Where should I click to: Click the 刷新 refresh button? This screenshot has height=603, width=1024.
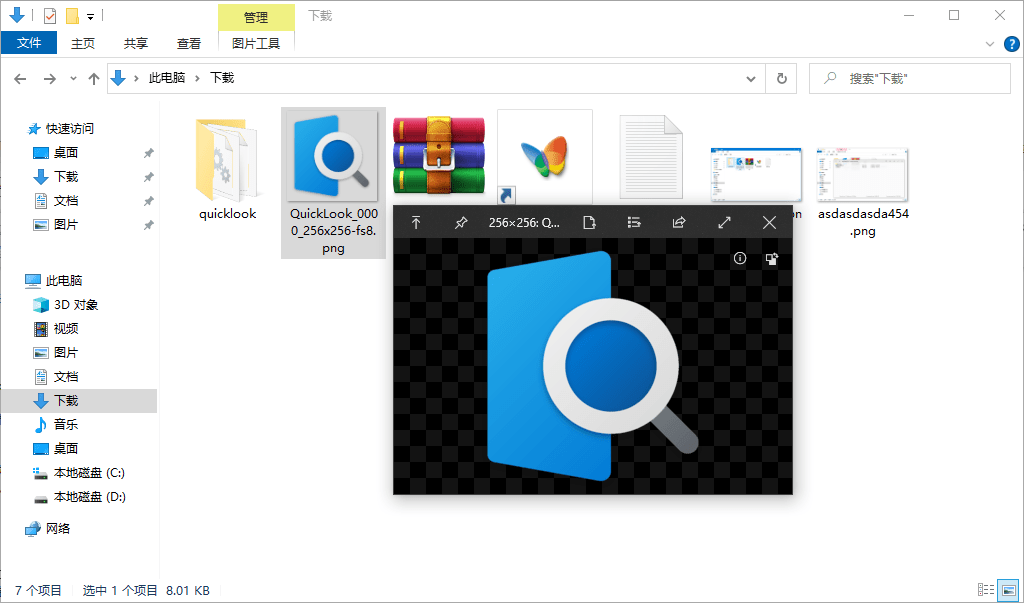[x=781, y=78]
